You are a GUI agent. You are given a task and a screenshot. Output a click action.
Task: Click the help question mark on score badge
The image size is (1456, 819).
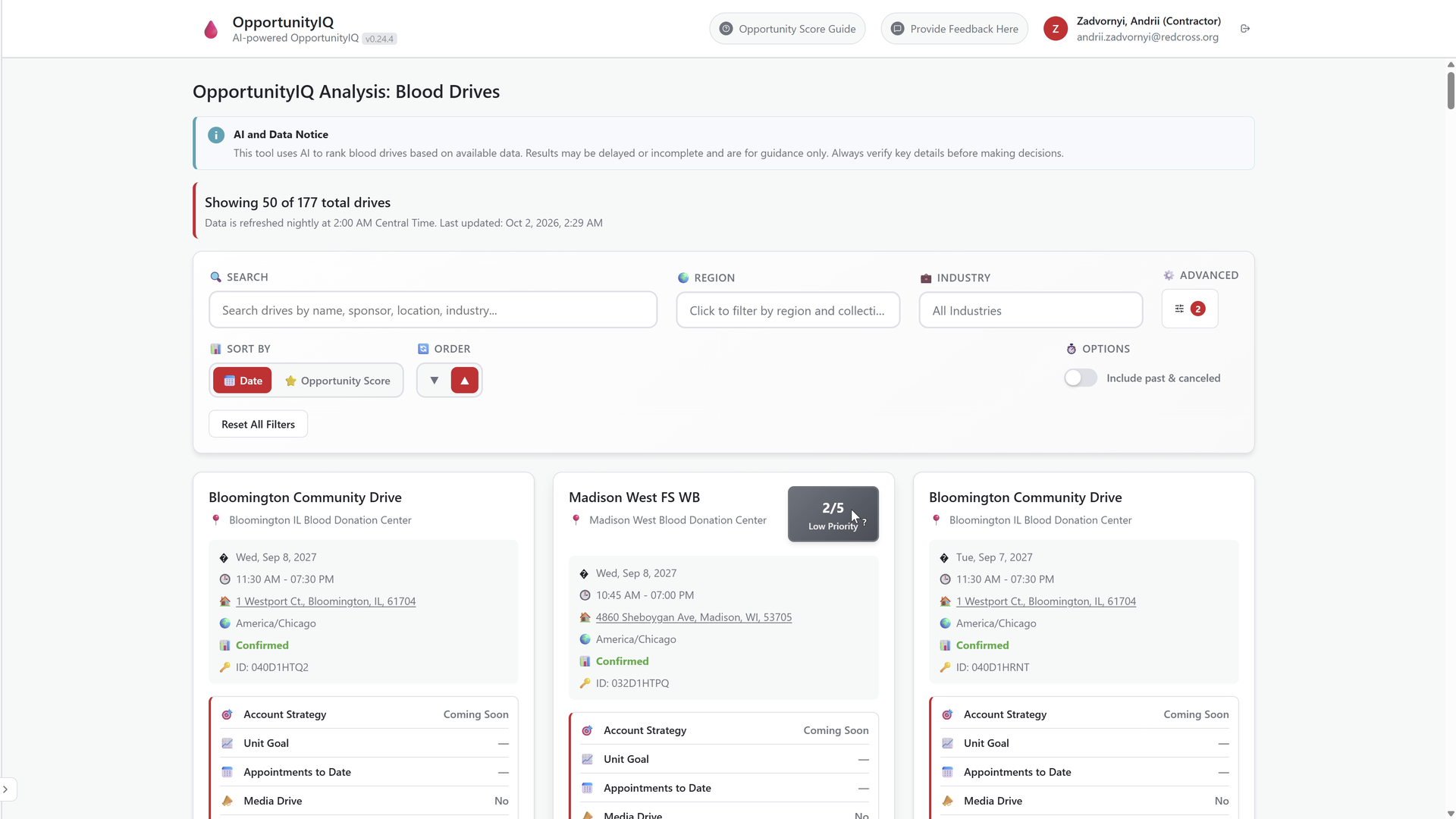(864, 522)
